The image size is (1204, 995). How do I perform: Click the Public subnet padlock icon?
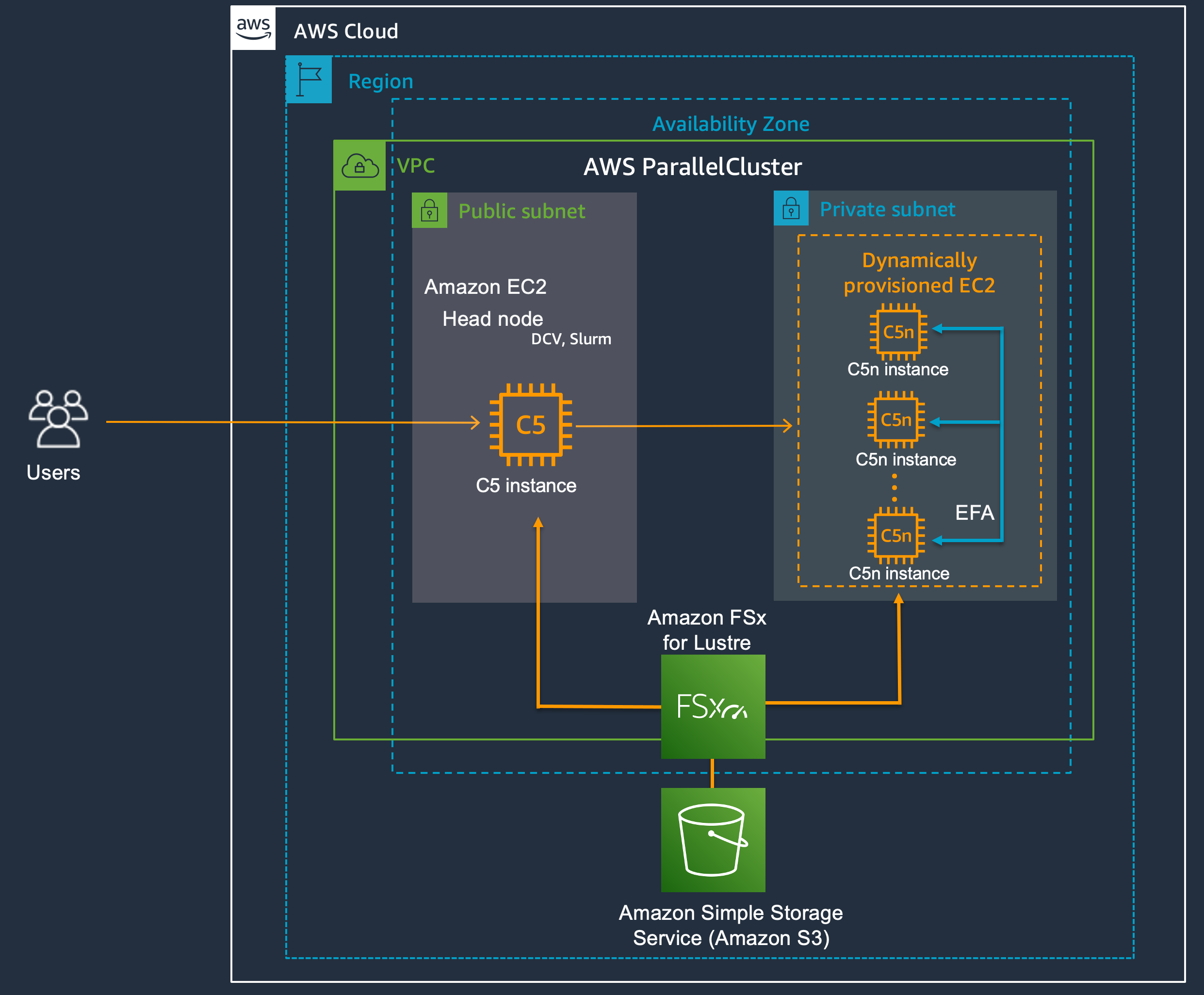point(429,210)
